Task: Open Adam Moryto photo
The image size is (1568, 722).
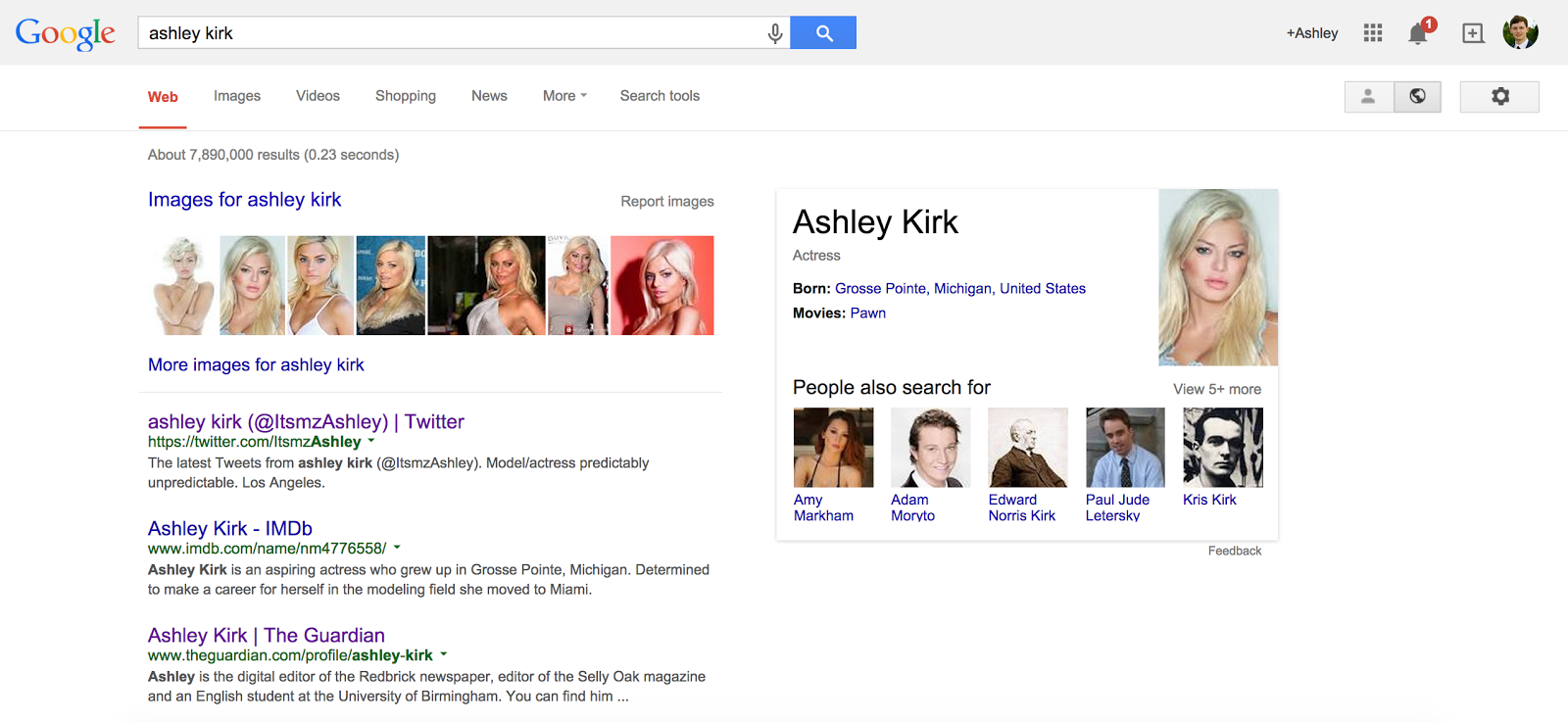Action: coord(931,448)
